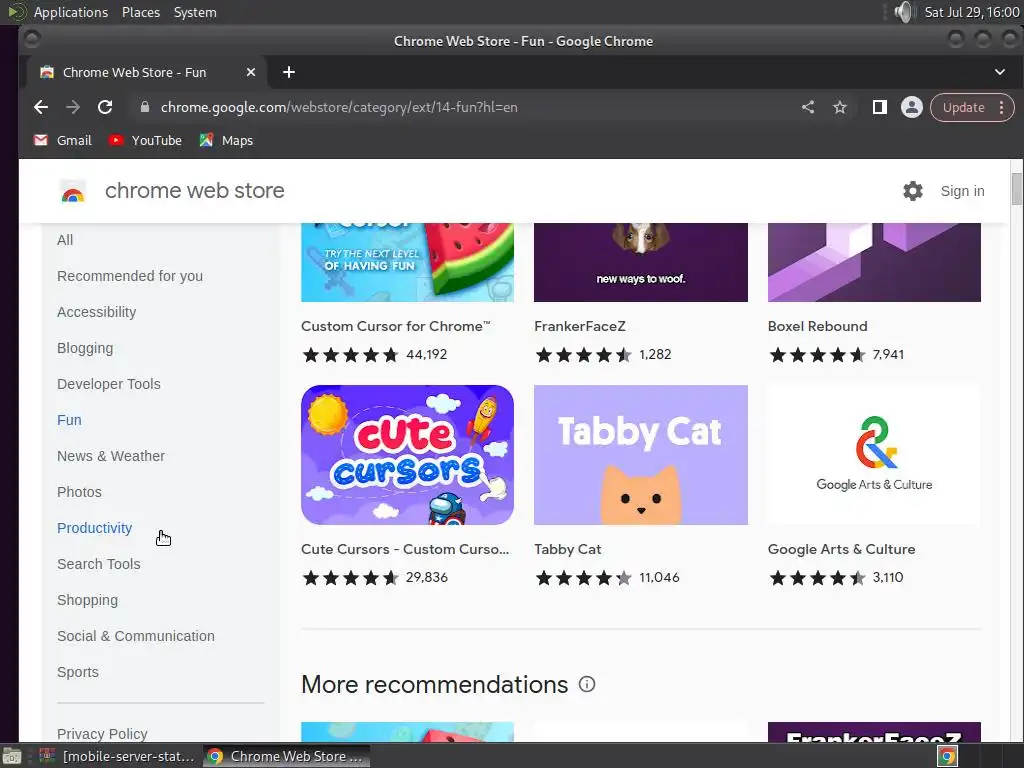The width and height of the screenshot is (1024, 768).
Task: Select the Accessibility category
Action: (97, 312)
